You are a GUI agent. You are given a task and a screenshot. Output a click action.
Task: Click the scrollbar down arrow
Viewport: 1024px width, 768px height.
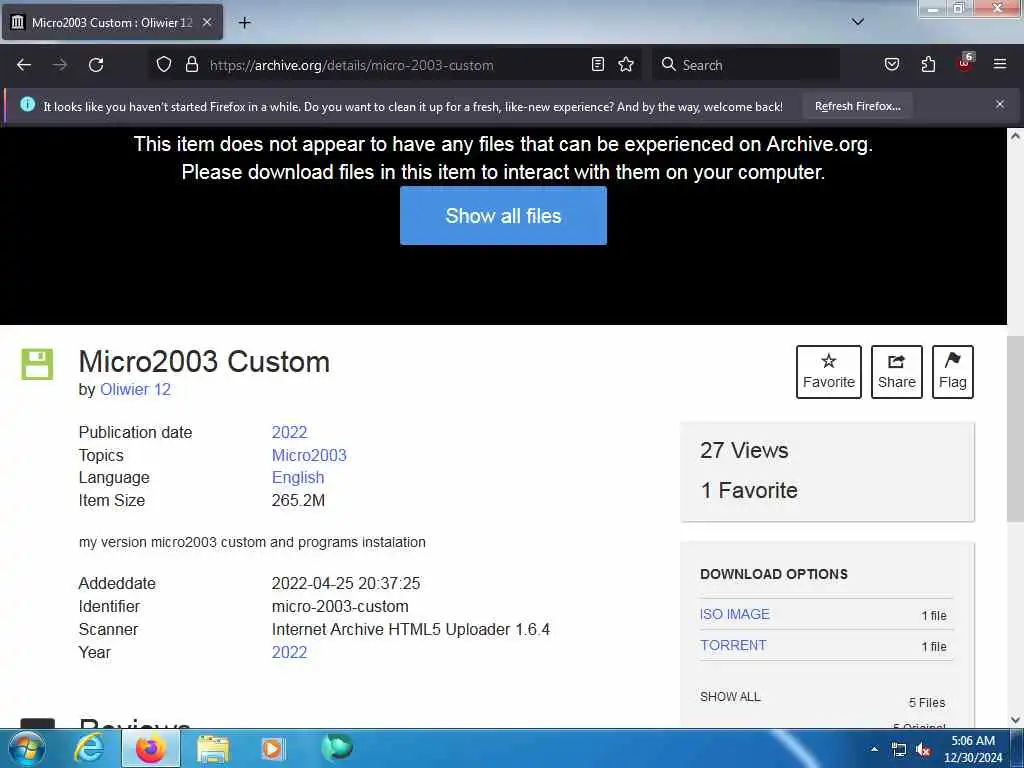point(1015,720)
